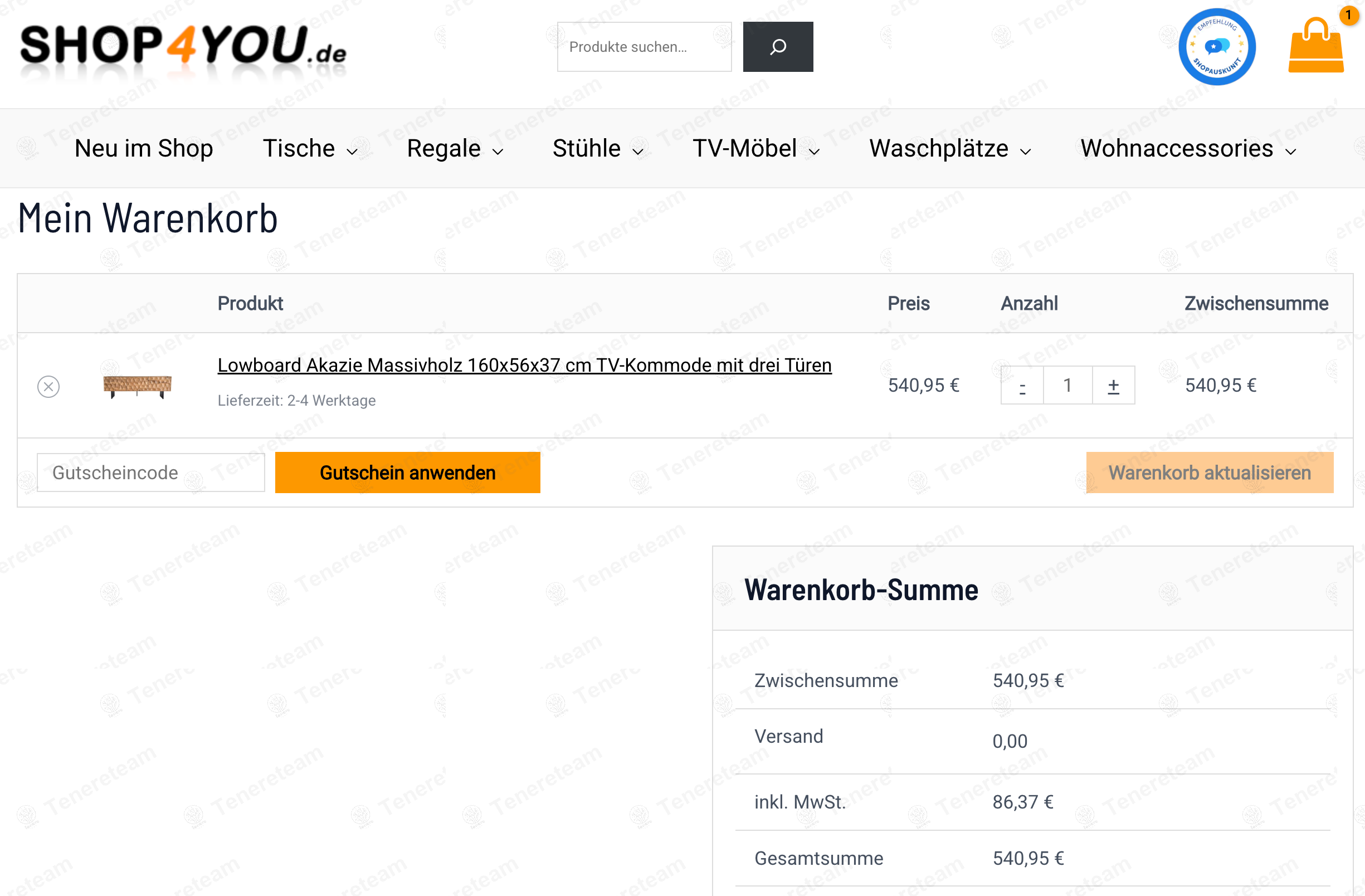Expand the Regale dropdown chevron

pos(498,152)
